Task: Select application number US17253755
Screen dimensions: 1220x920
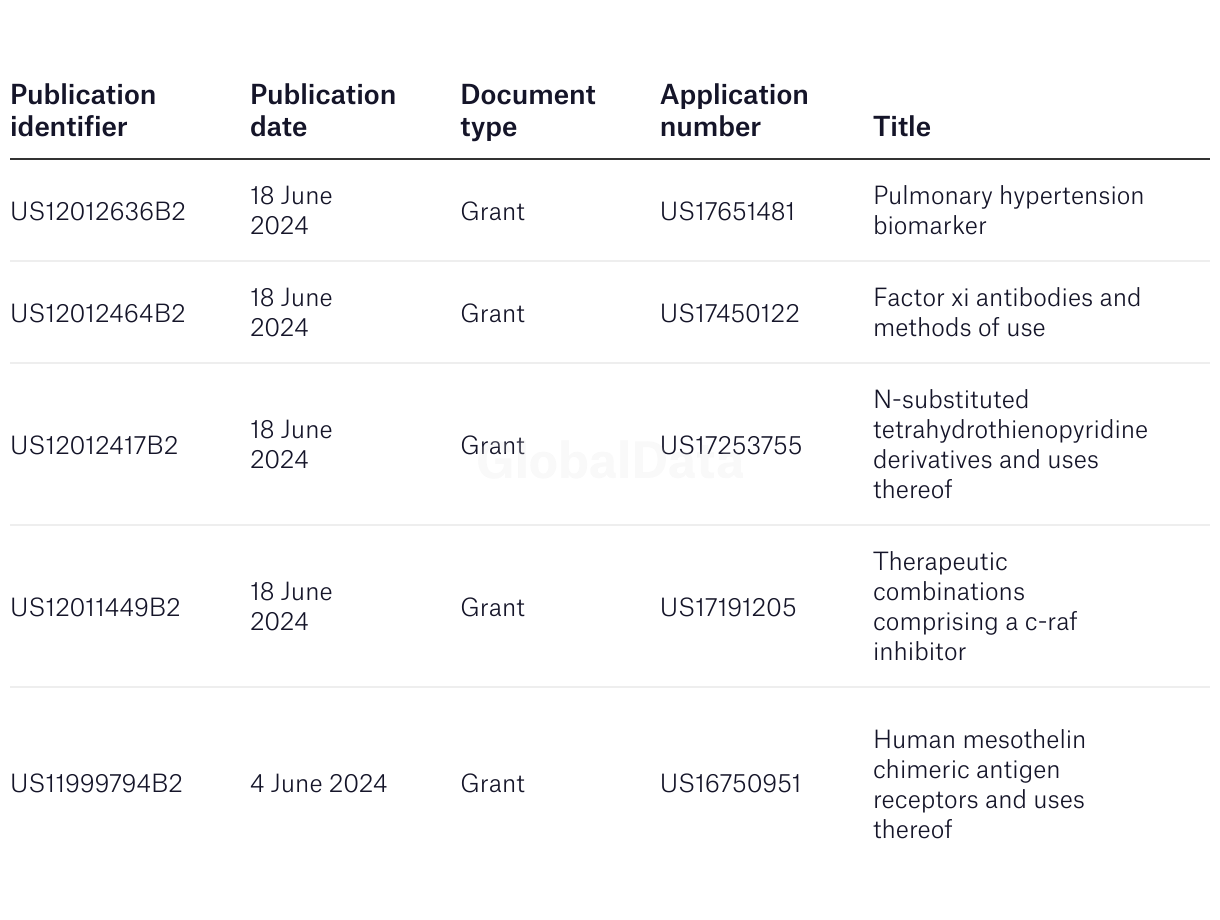Action: click(x=730, y=445)
